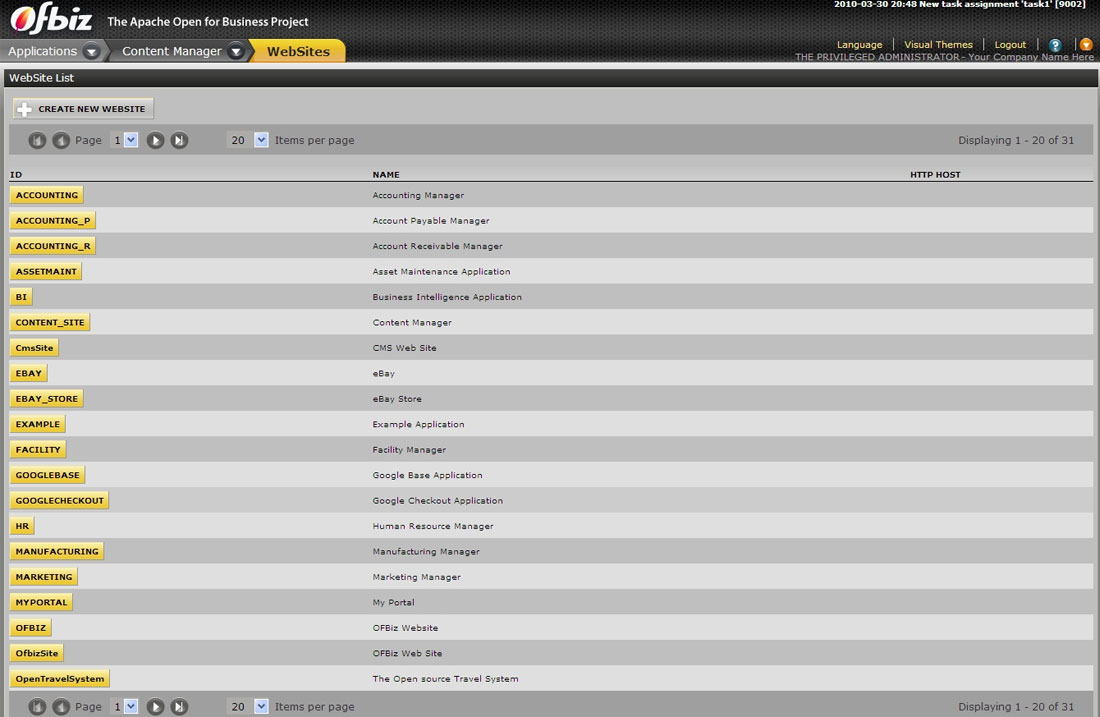Image resolution: width=1100 pixels, height=717 pixels.
Task: Open the OfbizSite website ID
Action: [37, 653]
